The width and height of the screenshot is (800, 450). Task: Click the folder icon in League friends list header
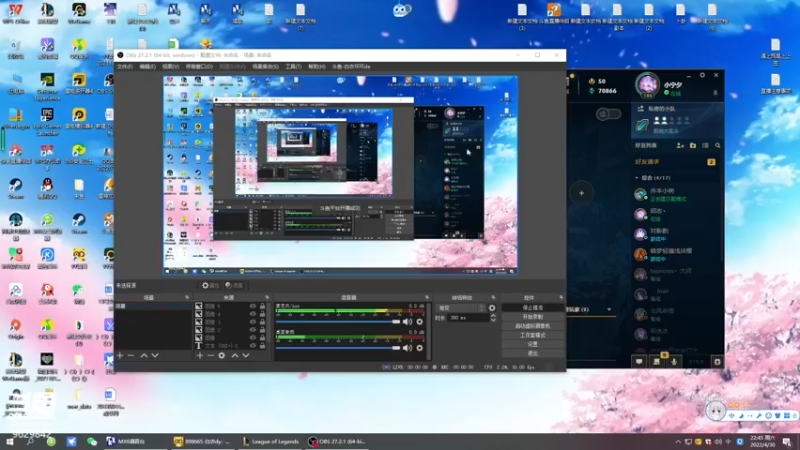tap(693, 145)
